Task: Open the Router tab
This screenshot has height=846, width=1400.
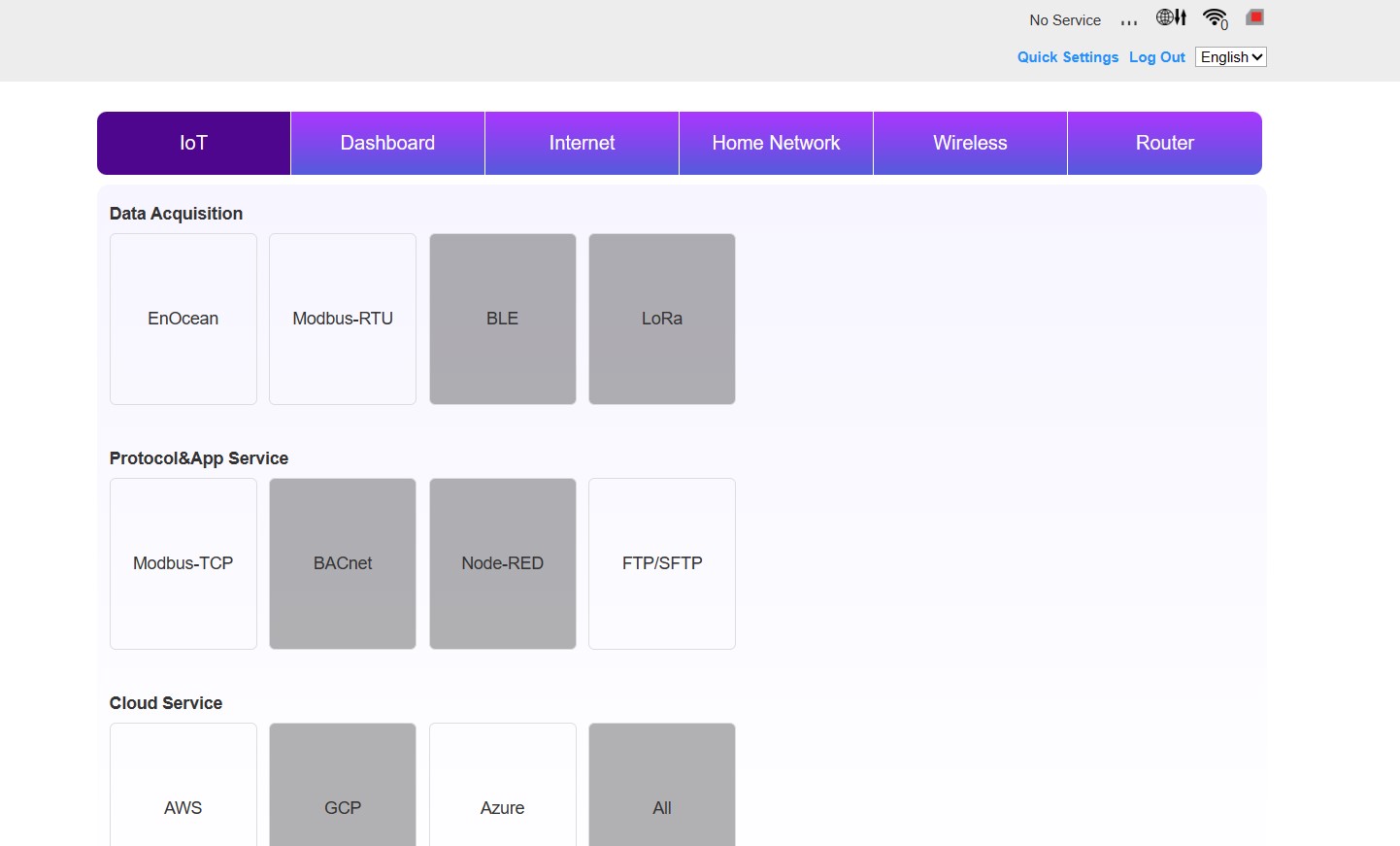Action: 1164,143
